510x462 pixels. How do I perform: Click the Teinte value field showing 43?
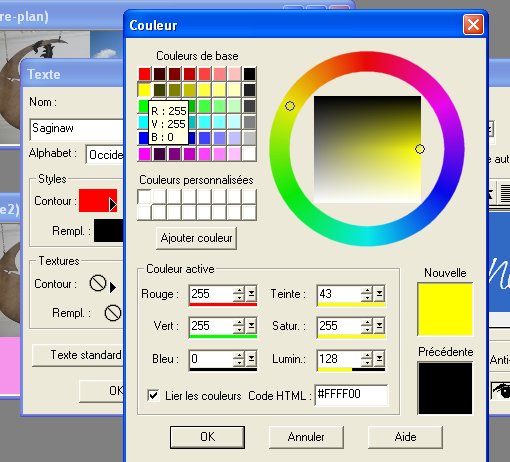pos(339,294)
